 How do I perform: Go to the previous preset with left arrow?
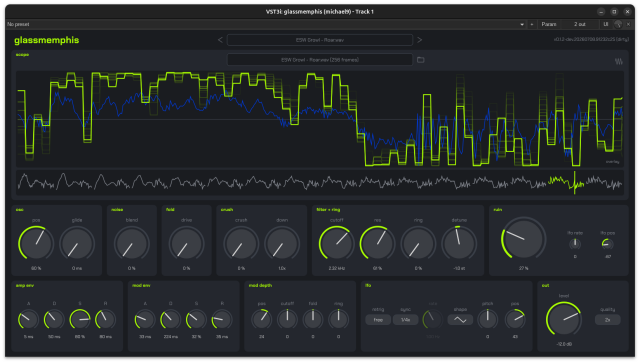(220, 40)
